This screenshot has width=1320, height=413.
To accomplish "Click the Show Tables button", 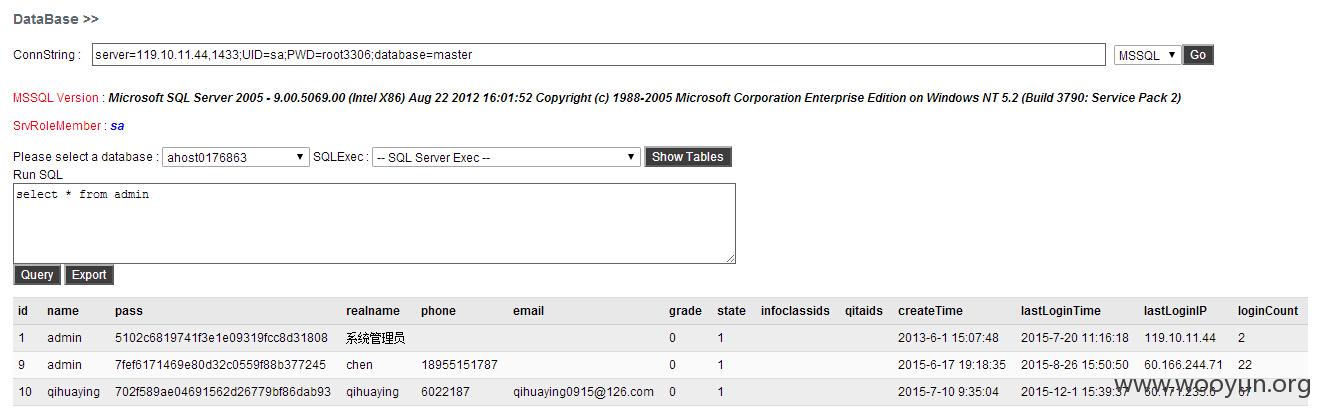I will pos(688,157).
